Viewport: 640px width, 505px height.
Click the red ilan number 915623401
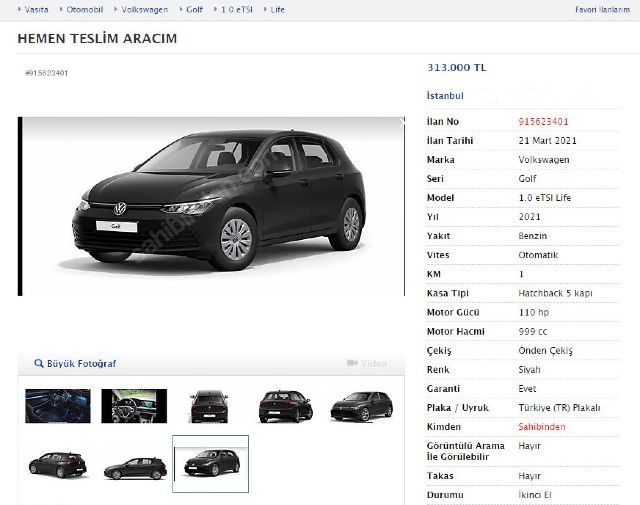click(x=543, y=121)
